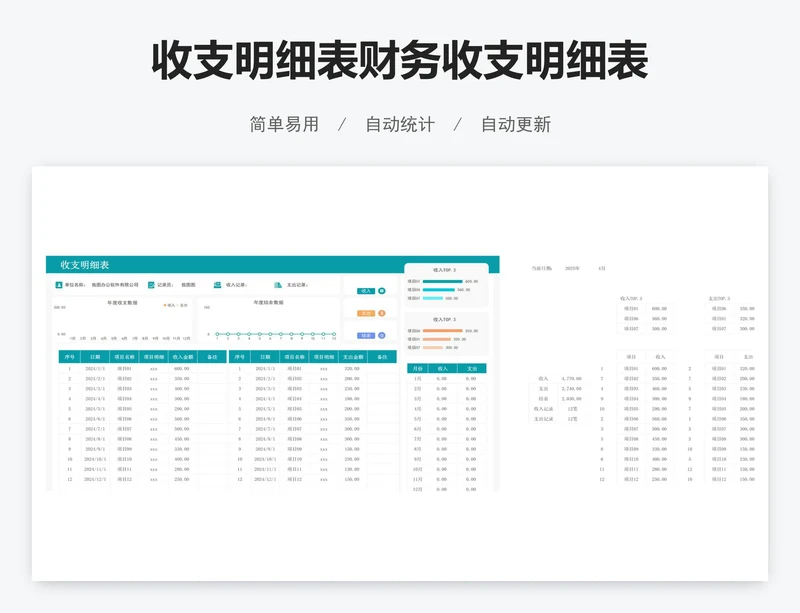800x613 pixels.
Task: Click the 收入金额 column header
Action: click(183, 357)
